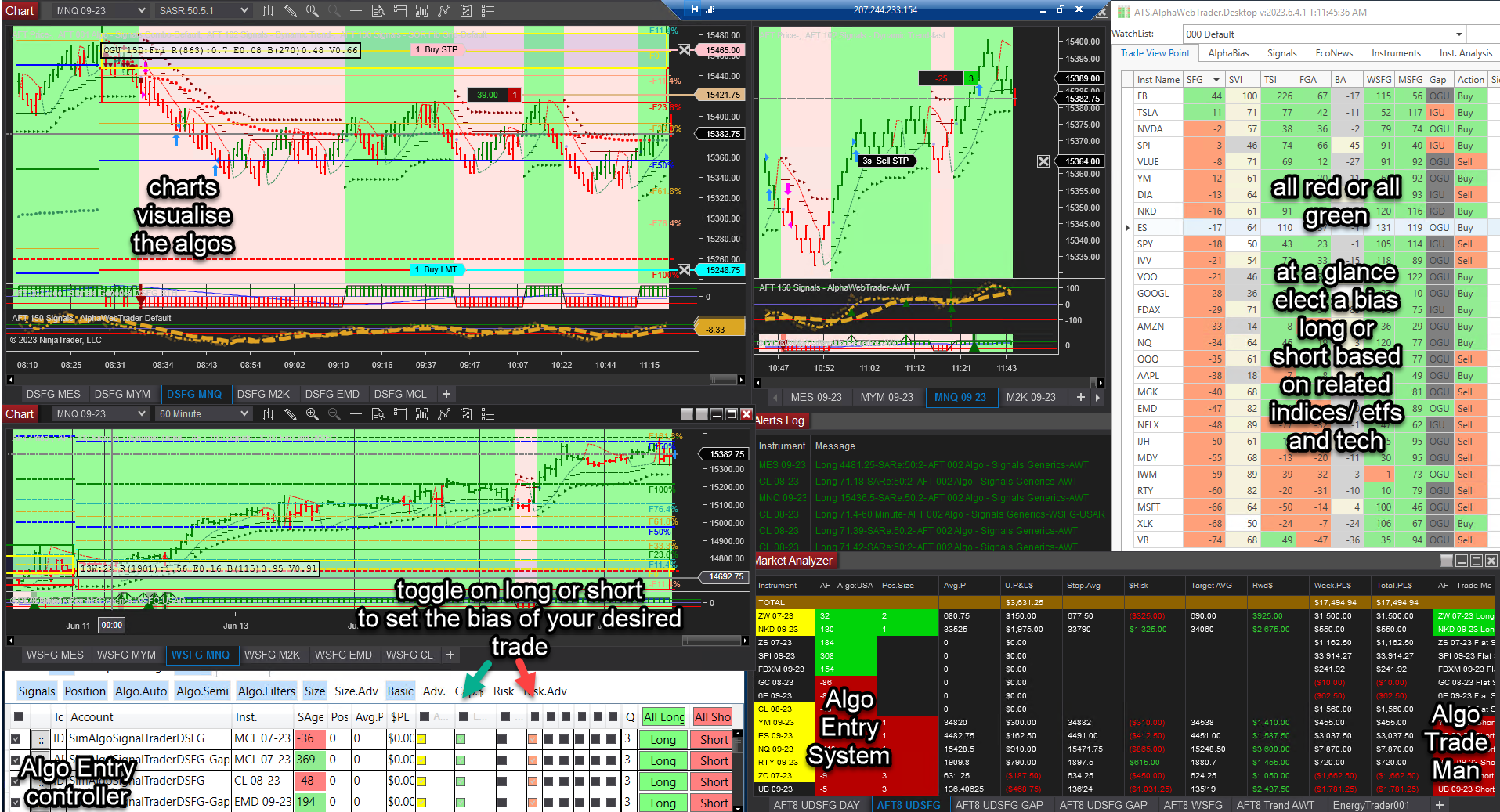
Task: Cancel the Buy LMT order X marker
Action: [x=684, y=270]
